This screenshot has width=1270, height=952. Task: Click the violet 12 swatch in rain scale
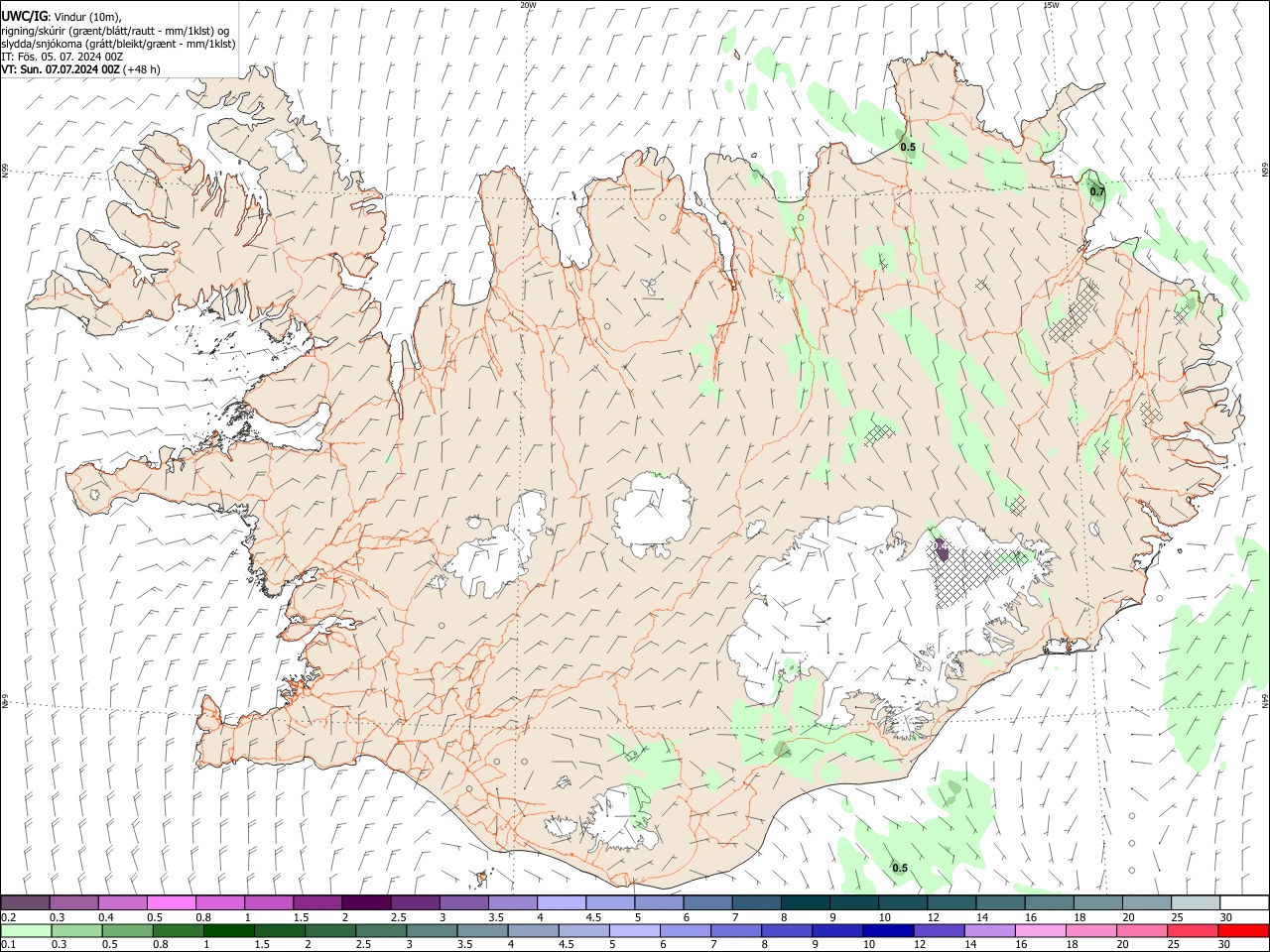coord(938,931)
